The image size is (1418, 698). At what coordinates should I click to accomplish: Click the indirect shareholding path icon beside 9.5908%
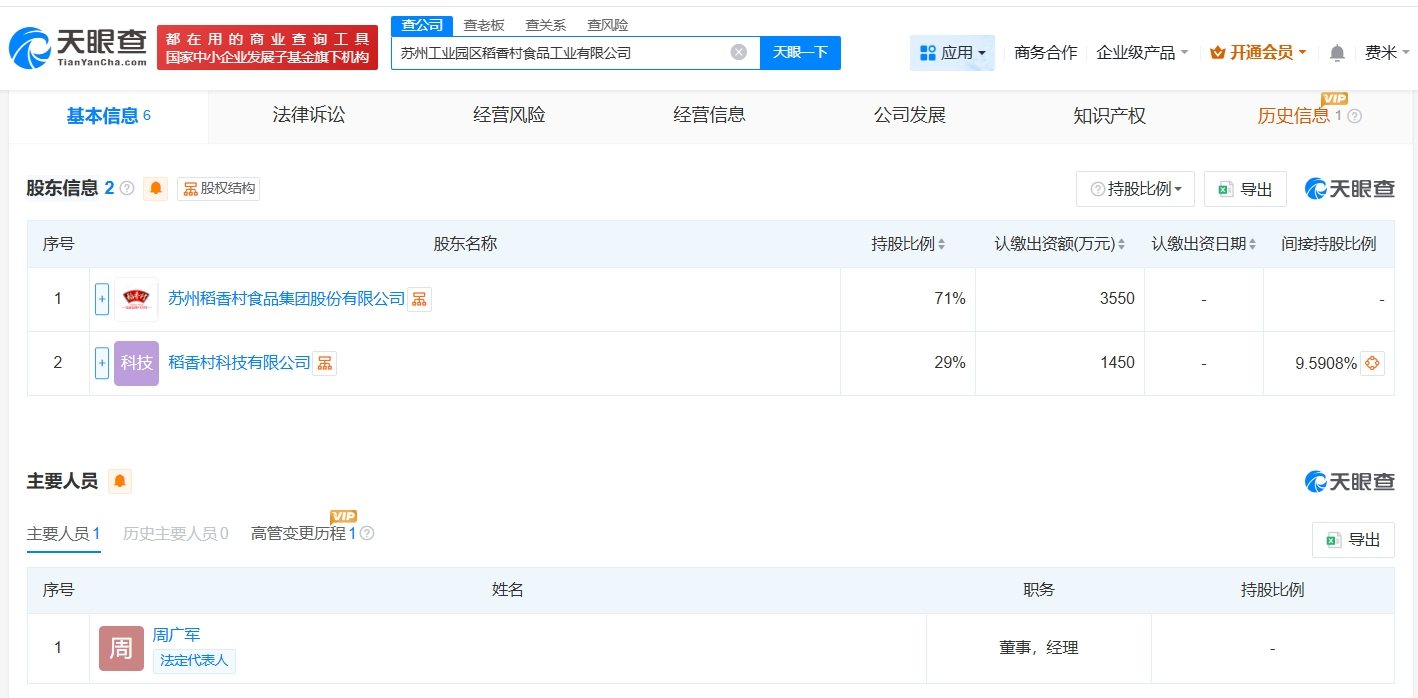[x=1373, y=363]
